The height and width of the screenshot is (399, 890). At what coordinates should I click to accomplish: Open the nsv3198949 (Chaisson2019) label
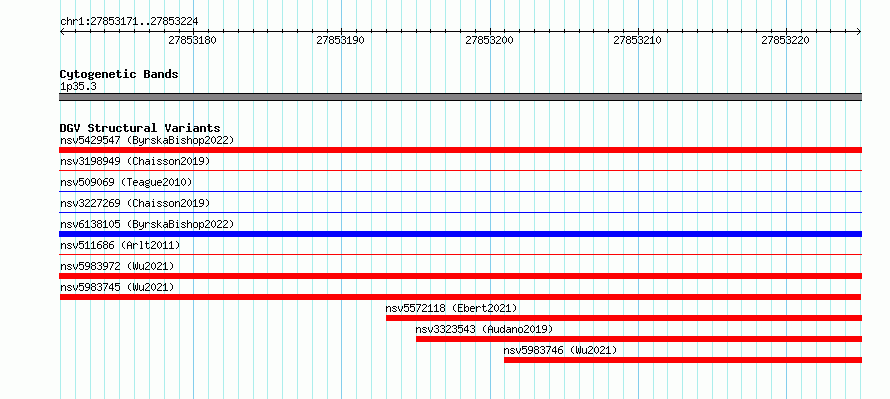tap(135, 161)
